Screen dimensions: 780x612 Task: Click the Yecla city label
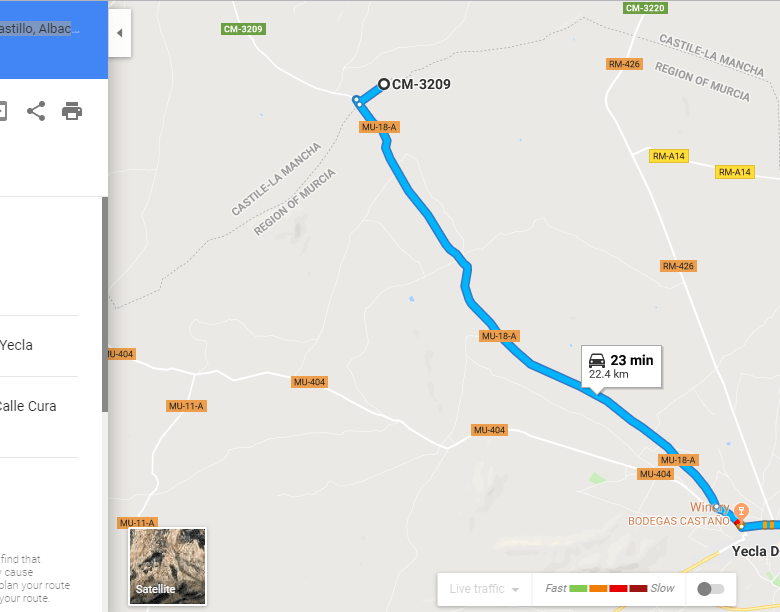point(749,551)
